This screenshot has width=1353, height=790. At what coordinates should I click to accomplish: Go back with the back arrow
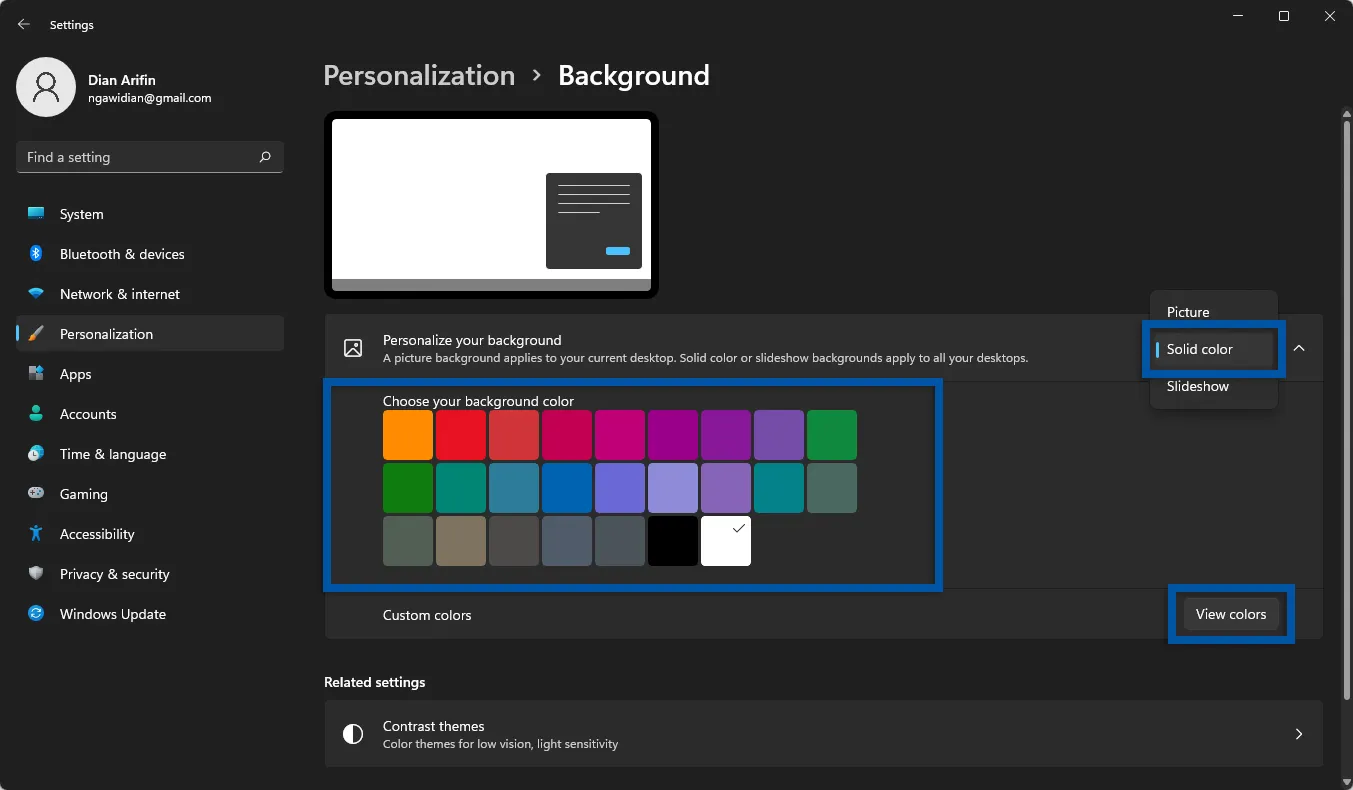pyautogui.click(x=24, y=24)
